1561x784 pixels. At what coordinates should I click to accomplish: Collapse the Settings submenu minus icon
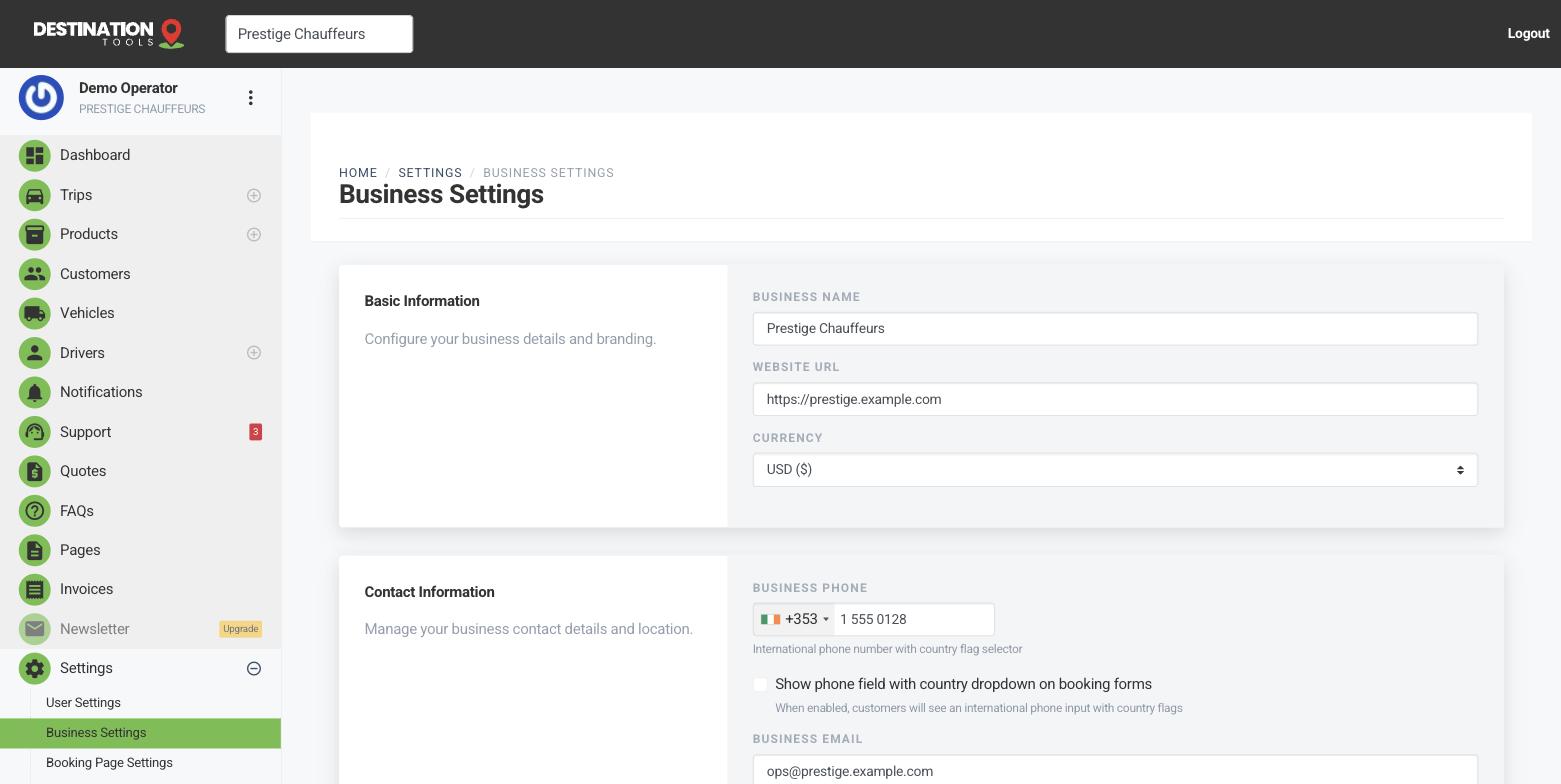pyautogui.click(x=254, y=668)
